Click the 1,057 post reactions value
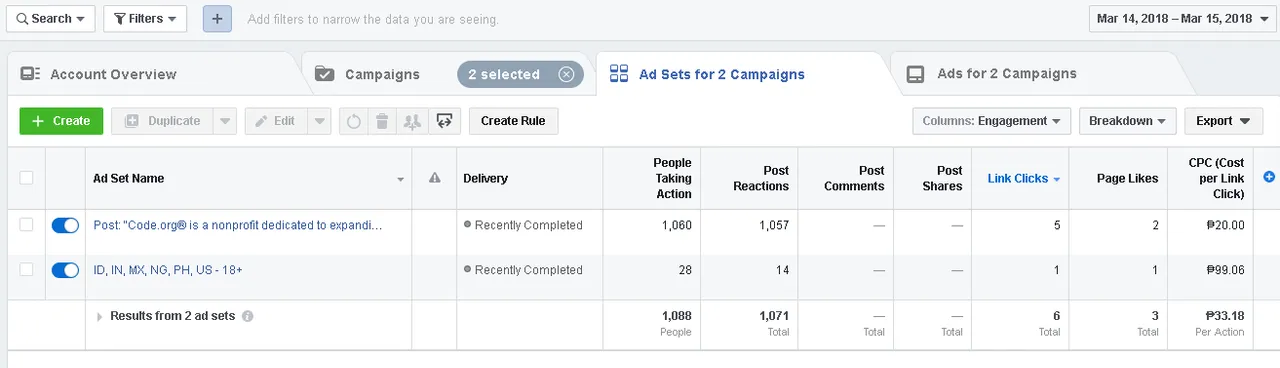This screenshot has width=1280, height=368. [775, 225]
